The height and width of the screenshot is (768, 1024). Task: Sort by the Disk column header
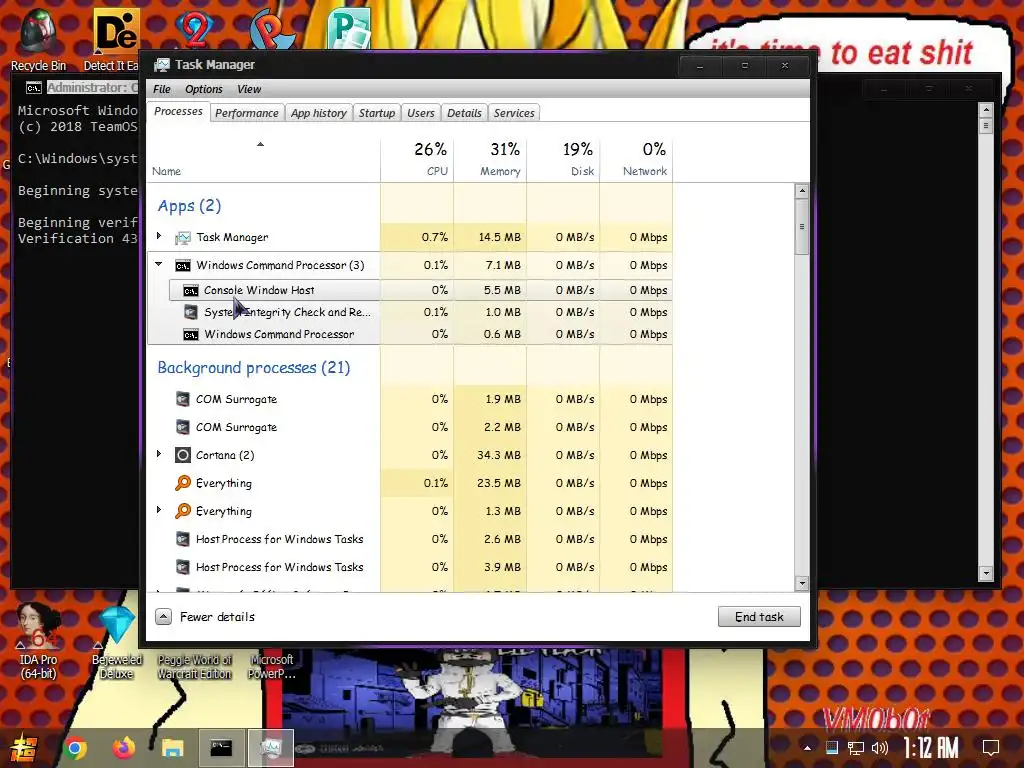click(564, 159)
